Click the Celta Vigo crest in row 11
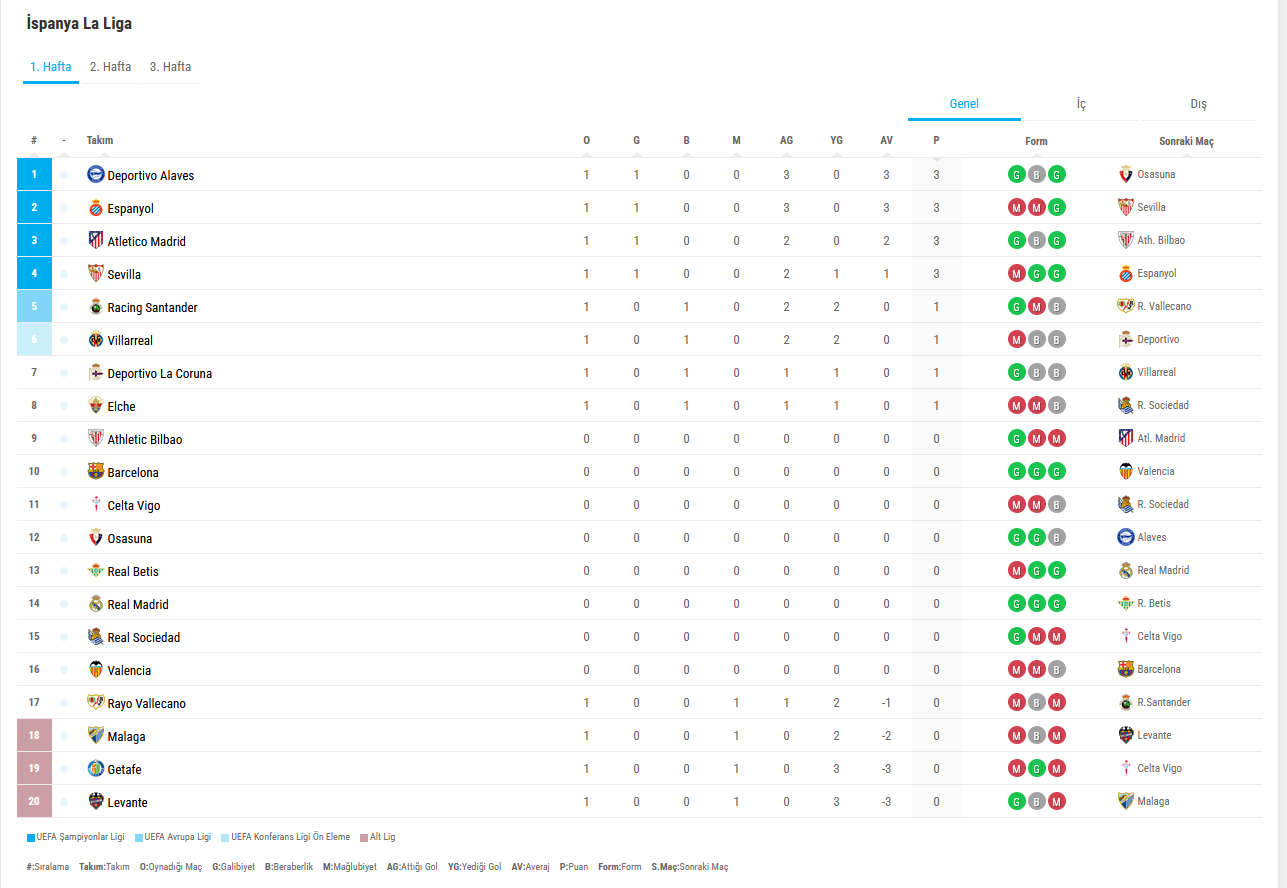 pos(96,504)
